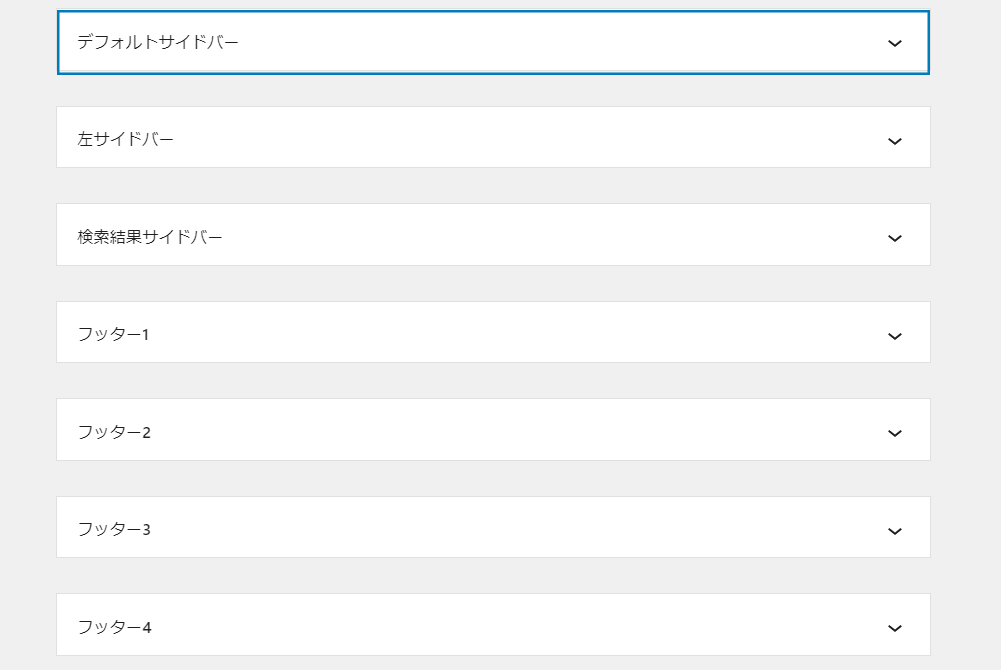The image size is (1001, 670).
Task: Click the chevron icon beside フッター1
Action: (895, 336)
